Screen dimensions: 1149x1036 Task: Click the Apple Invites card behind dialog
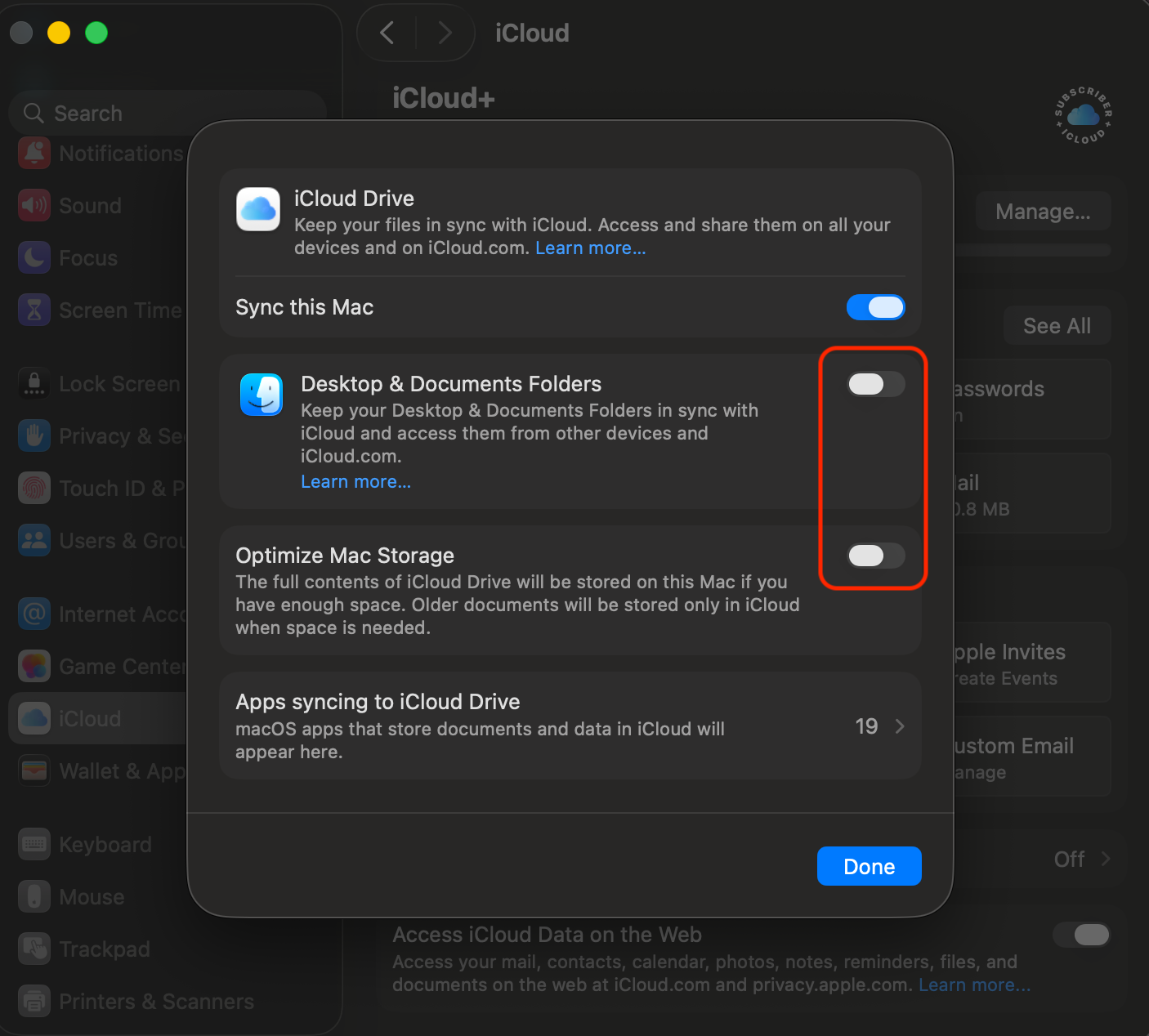click(x=1032, y=663)
